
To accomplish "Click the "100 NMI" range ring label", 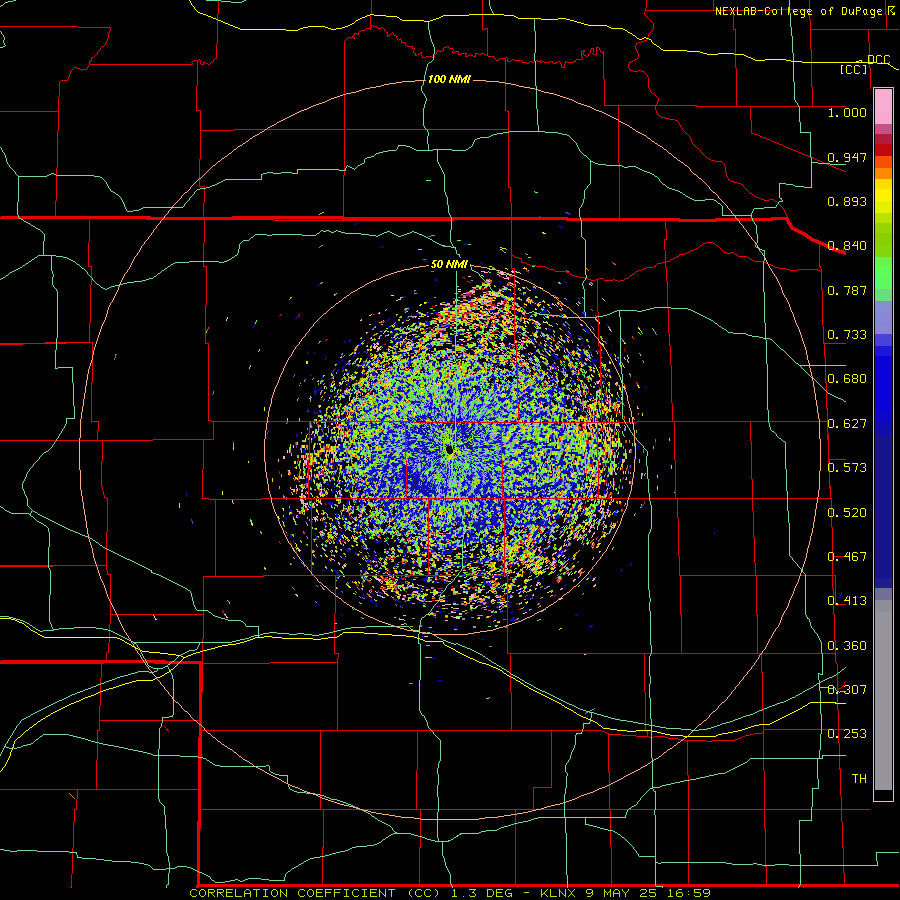I will pos(449,79).
